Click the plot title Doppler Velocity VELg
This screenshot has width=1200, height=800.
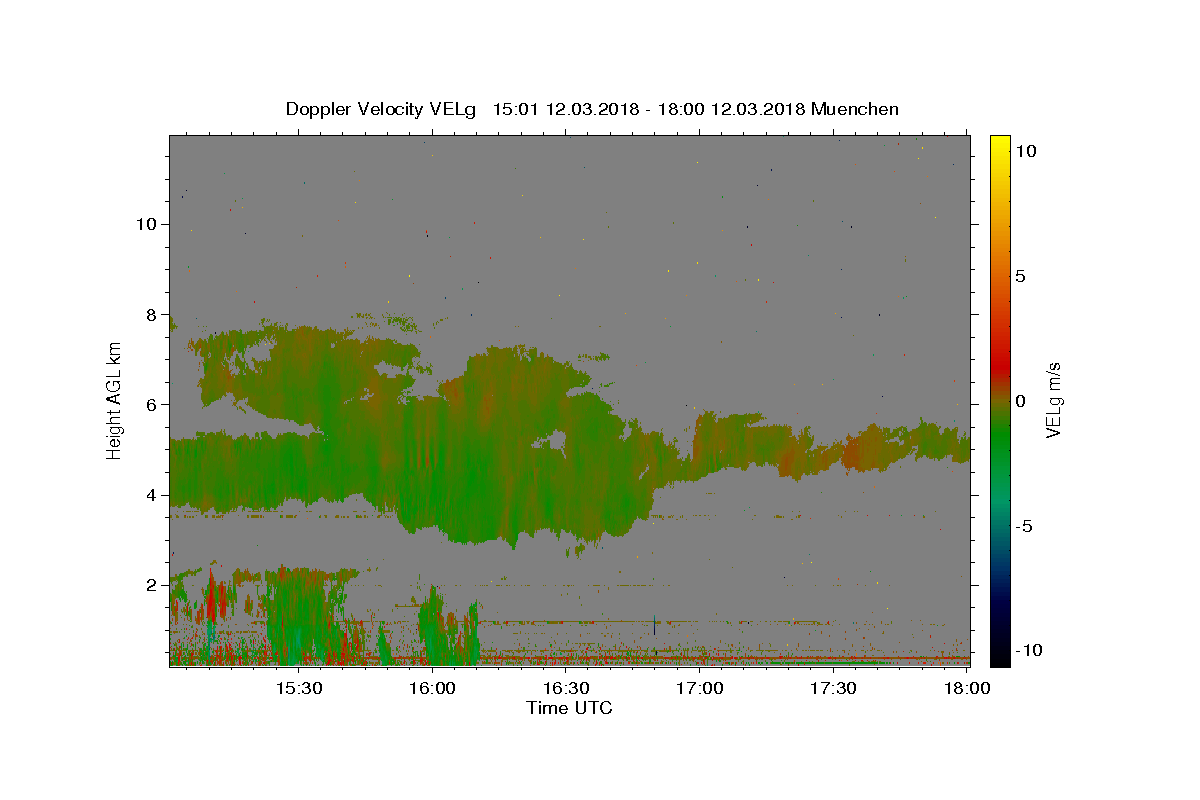click(x=382, y=109)
